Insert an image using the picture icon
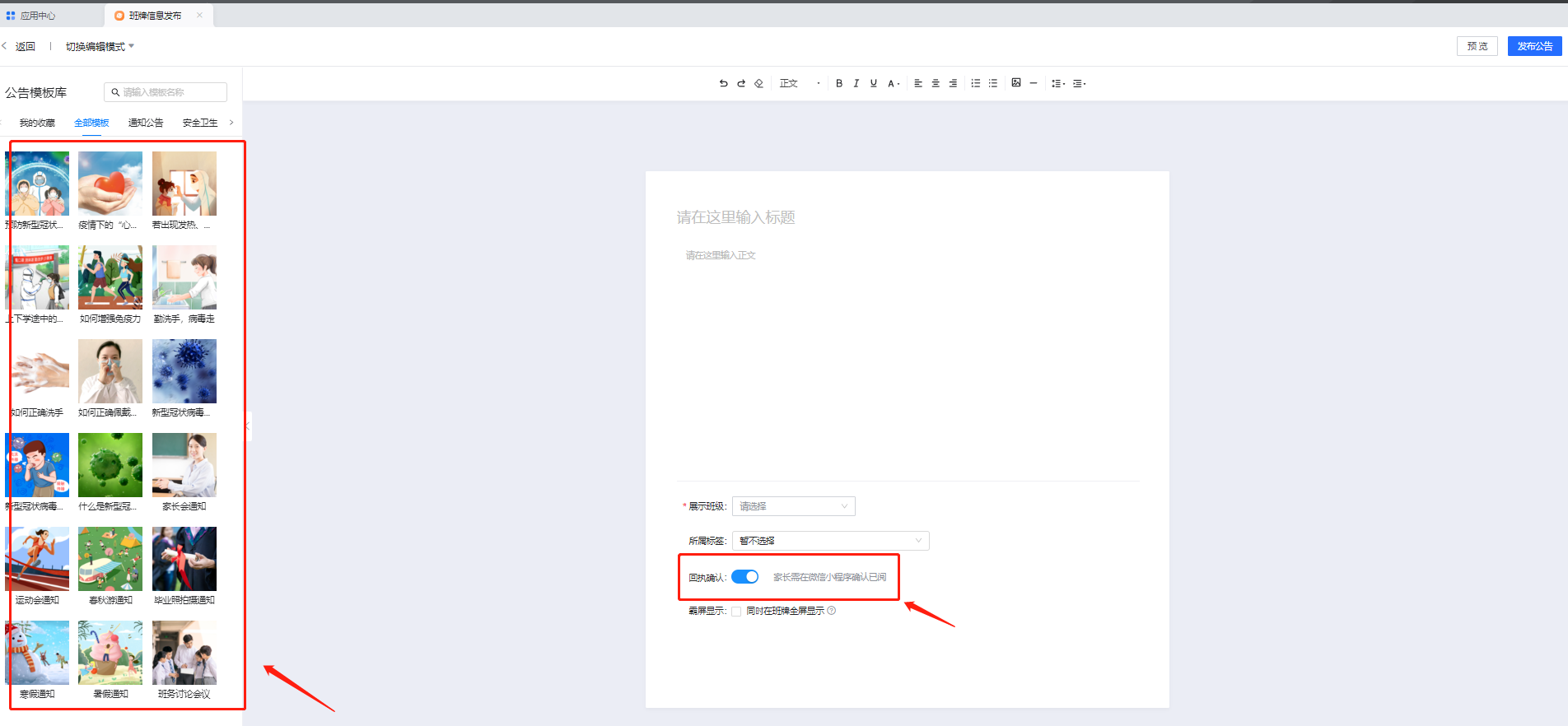 1016,83
